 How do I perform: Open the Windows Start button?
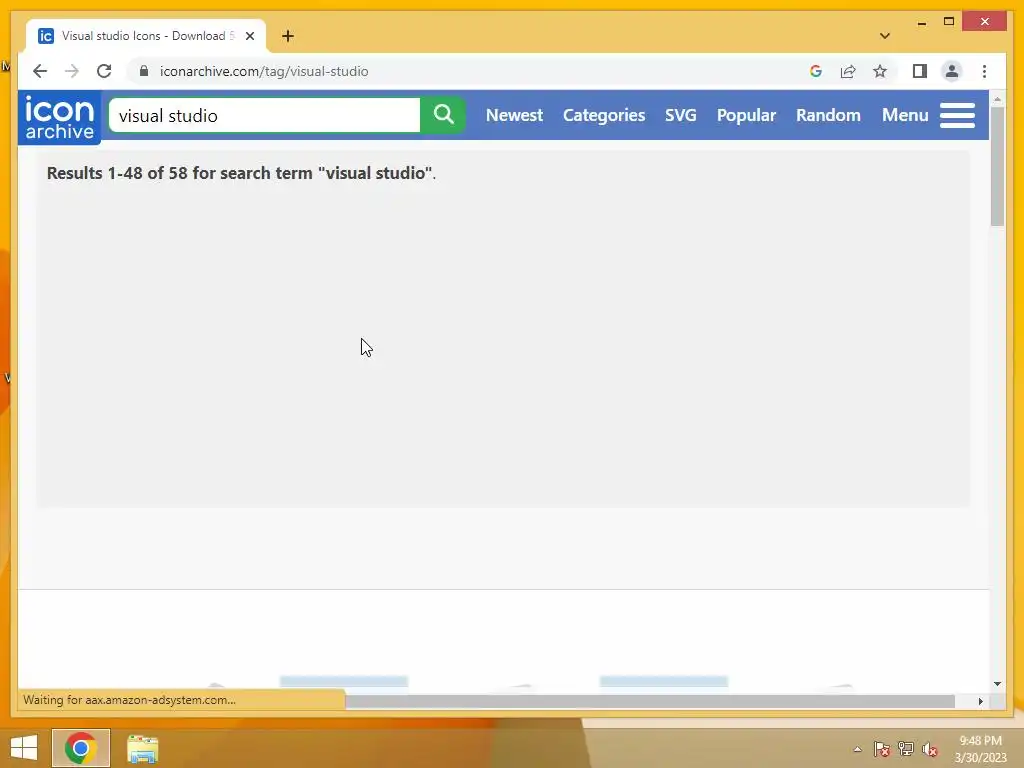(24, 748)
